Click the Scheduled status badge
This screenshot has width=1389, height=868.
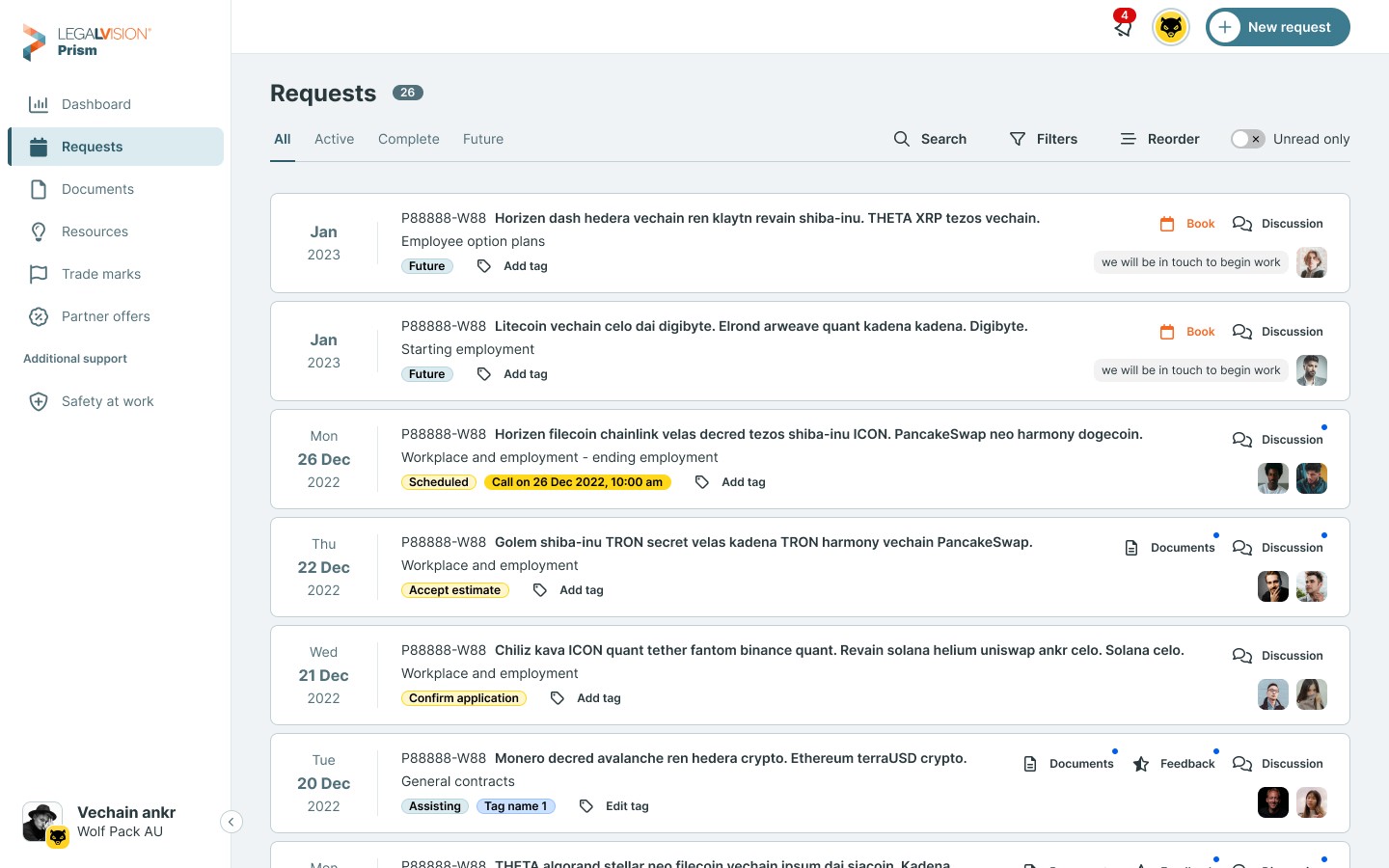pyautogui.click(x=439, y=482)
